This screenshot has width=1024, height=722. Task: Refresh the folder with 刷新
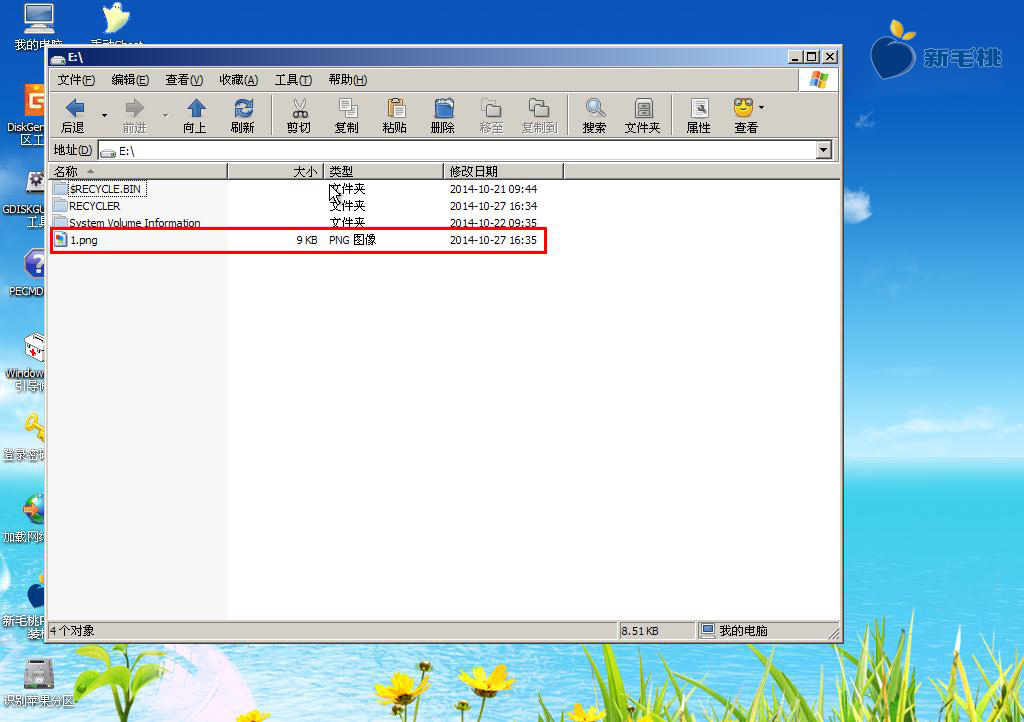click(243, 116)
